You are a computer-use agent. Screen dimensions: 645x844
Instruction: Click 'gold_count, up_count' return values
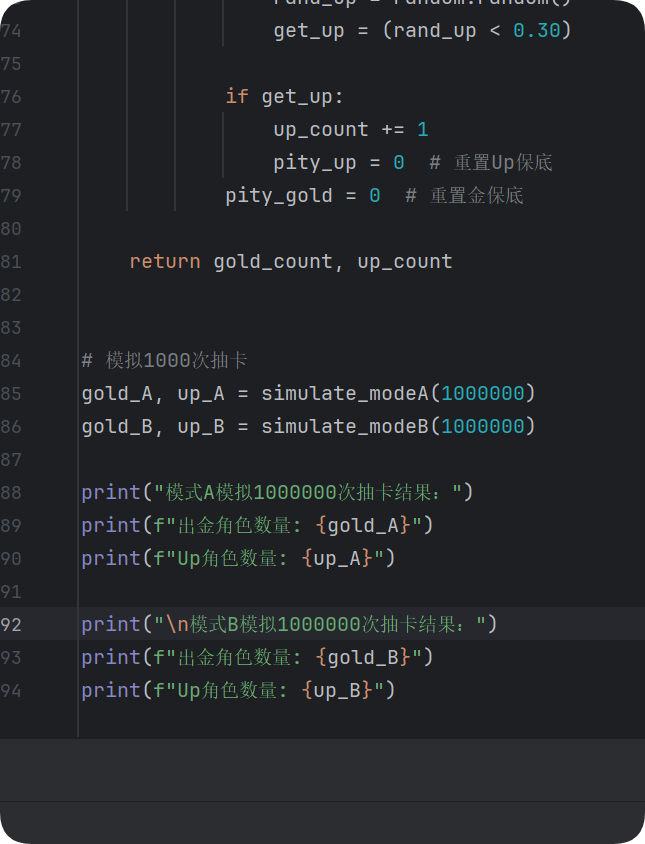coord(333,262)
